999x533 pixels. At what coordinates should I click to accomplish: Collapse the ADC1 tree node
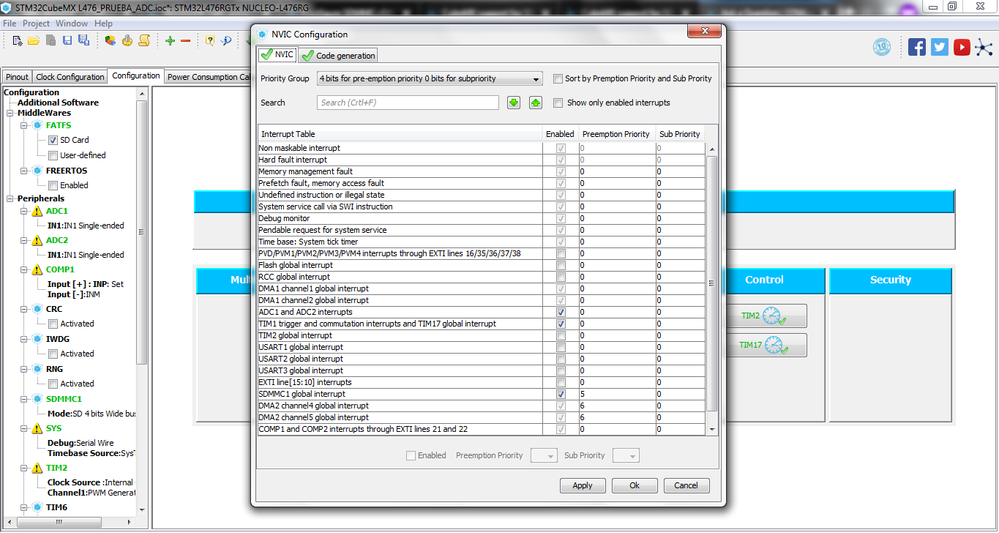[24, 211]
